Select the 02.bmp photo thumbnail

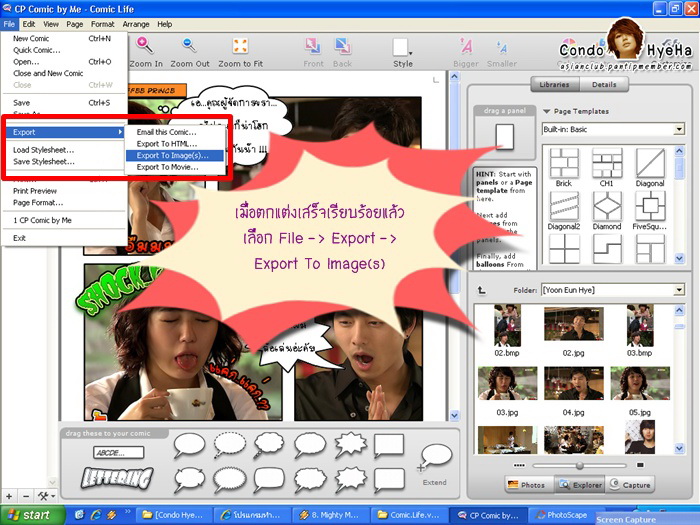(507, 326)
